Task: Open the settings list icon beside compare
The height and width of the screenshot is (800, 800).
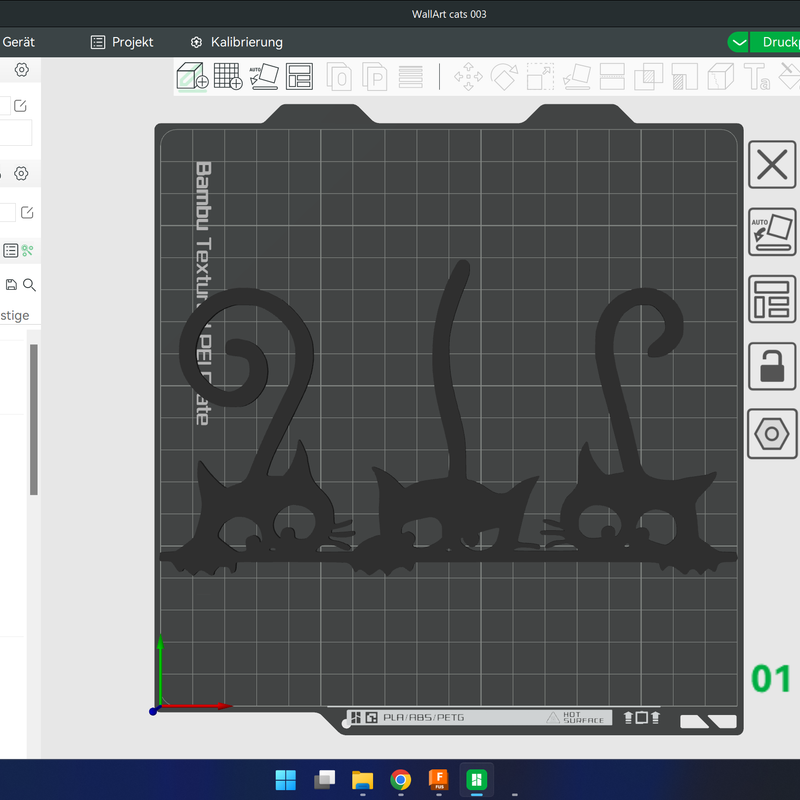Action: [x=11, y=251]
